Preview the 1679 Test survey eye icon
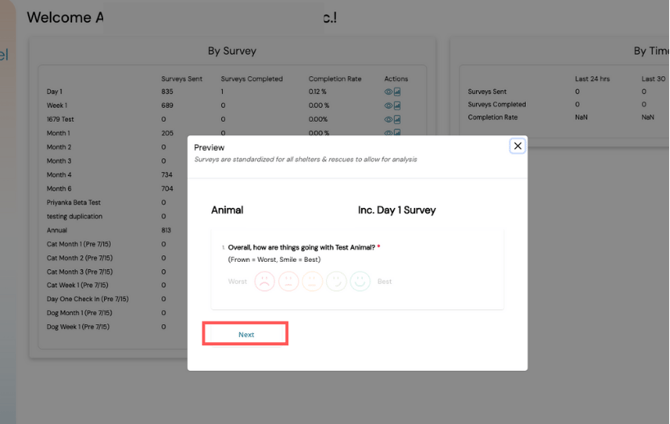The width and height of the screenshot is (670, 424). 389,119
